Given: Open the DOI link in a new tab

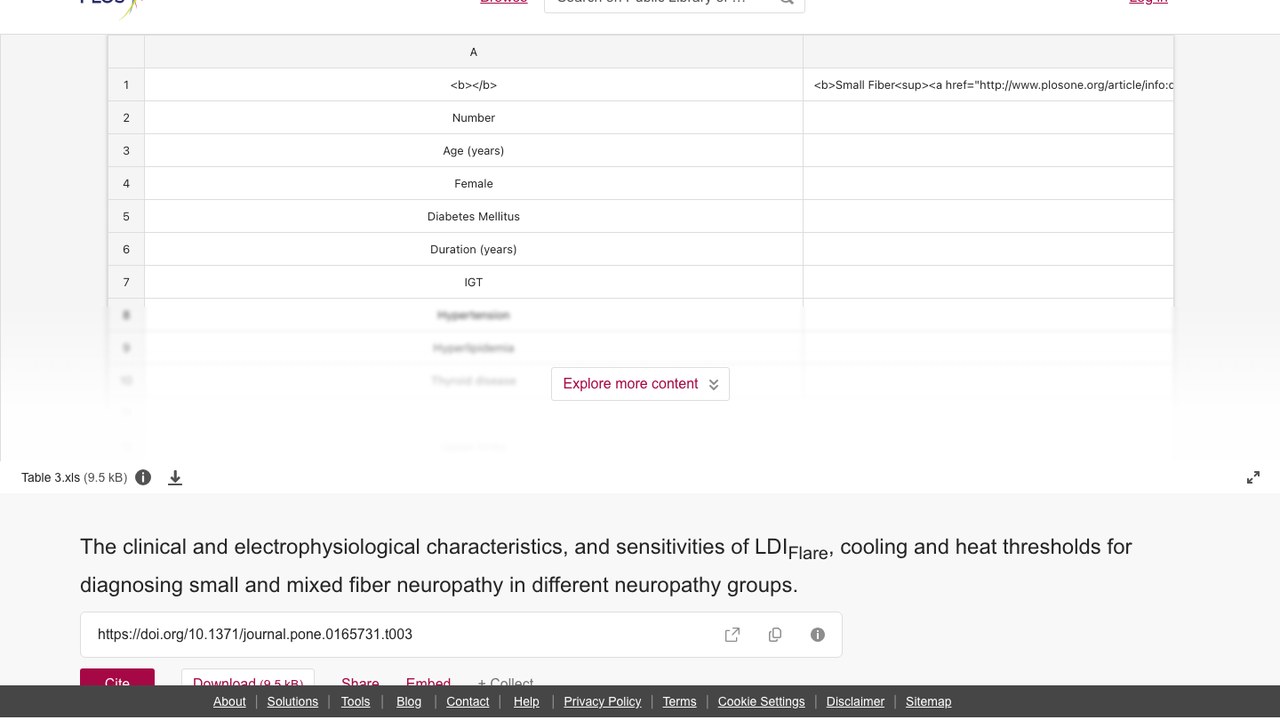Looking at the screenshot, I should [x=732, y=635].
